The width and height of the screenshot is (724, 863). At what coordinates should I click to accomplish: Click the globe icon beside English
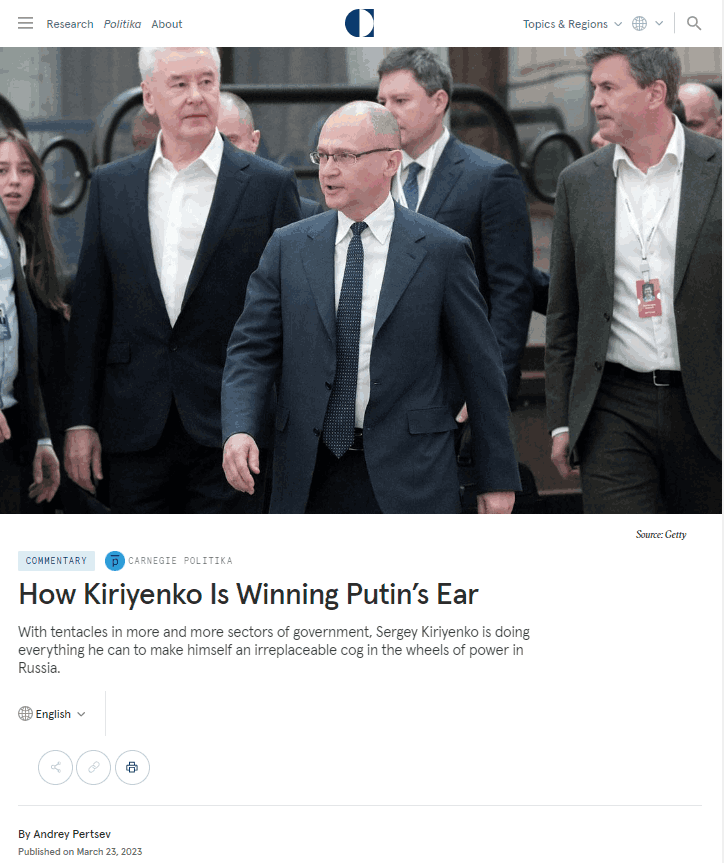click(25, 714)
